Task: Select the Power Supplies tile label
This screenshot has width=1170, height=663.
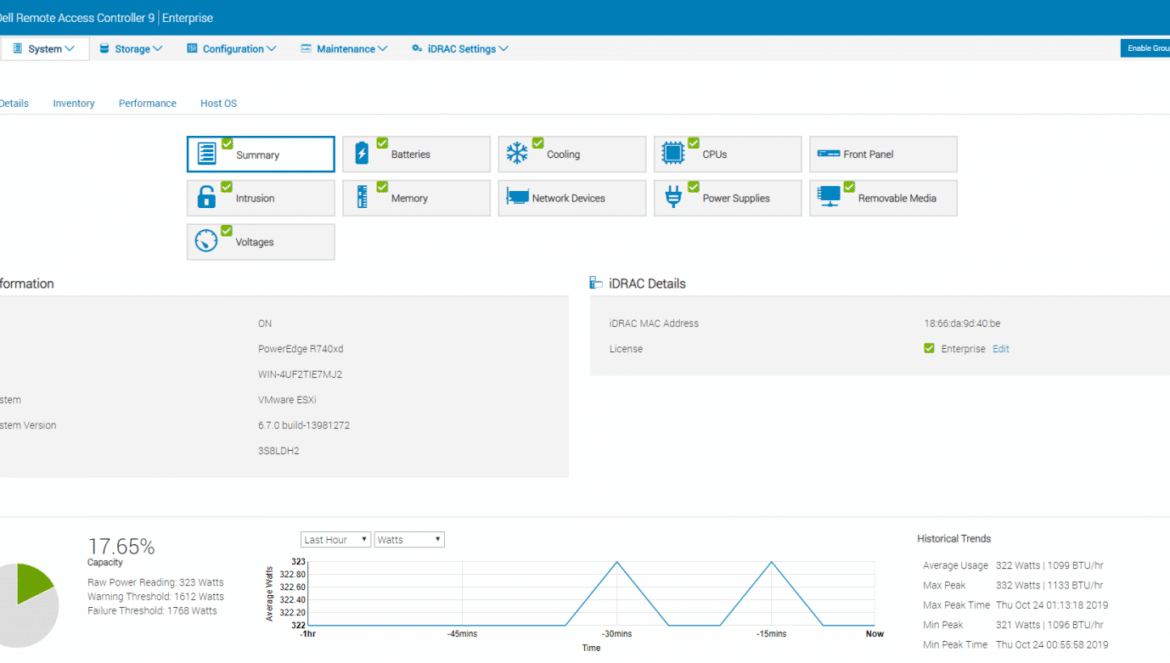Action: (736, 198)
